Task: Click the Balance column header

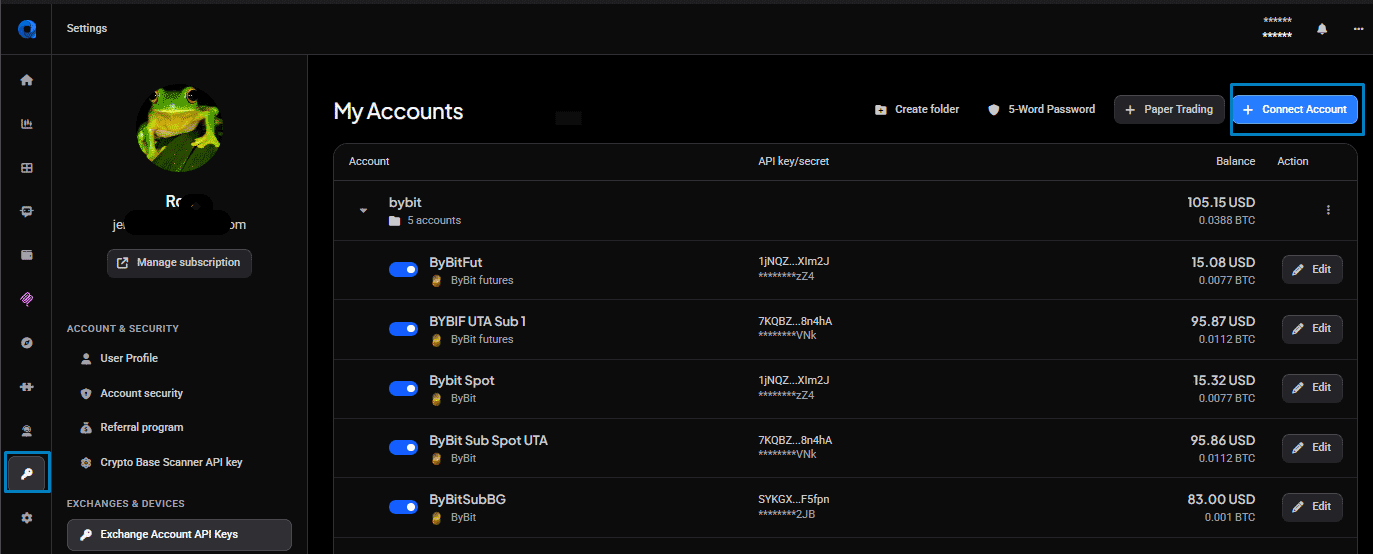Action: coord(1235,161)
